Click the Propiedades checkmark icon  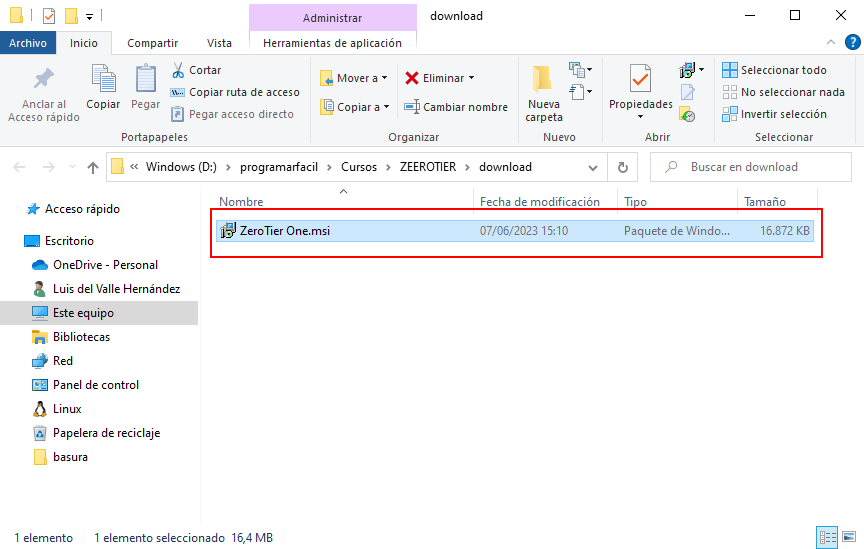[x=640, y=79]
